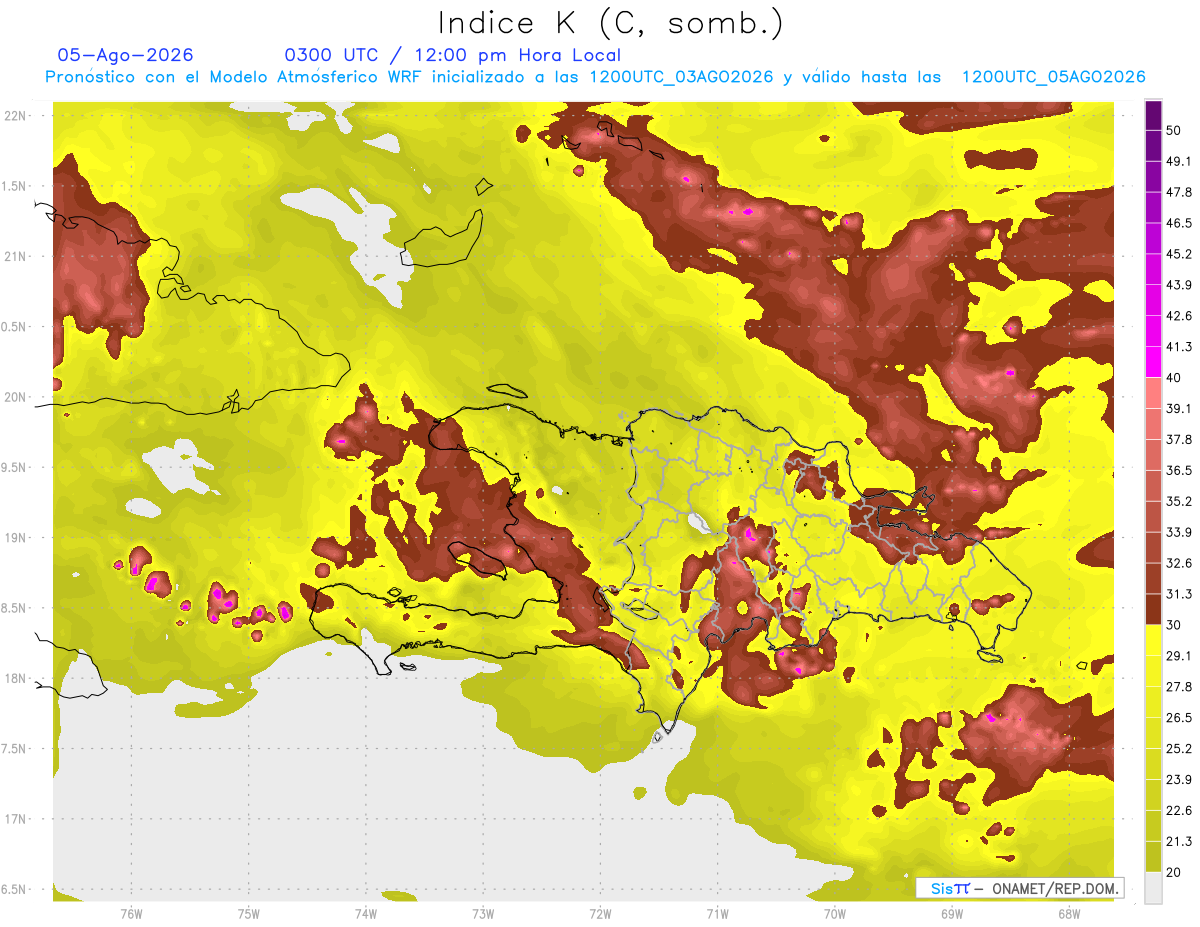Click the "70W" longitude axis label
The height and width of the screenshot is (927, 1200).
[835, 913]
